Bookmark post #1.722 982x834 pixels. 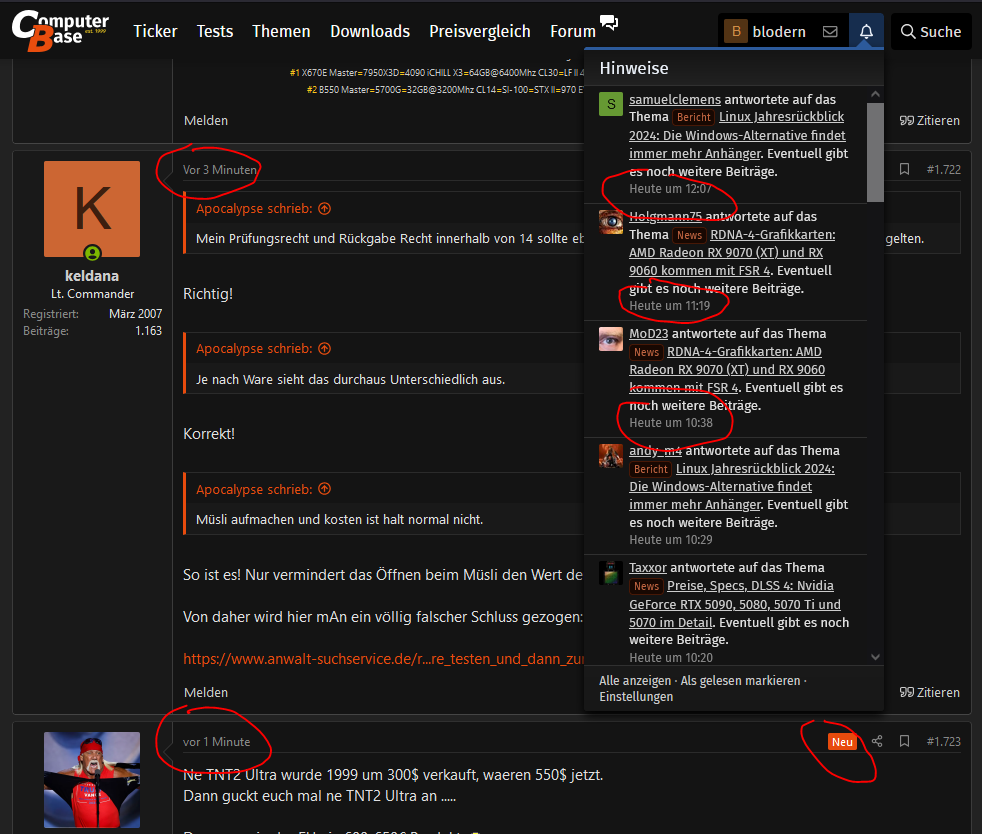pos(904,169)
